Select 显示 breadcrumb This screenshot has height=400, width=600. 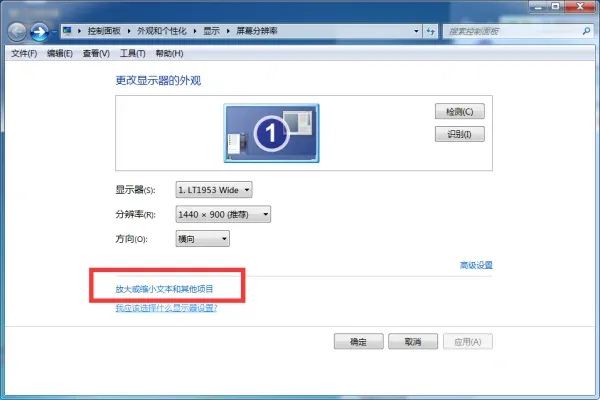coord(211,31)
